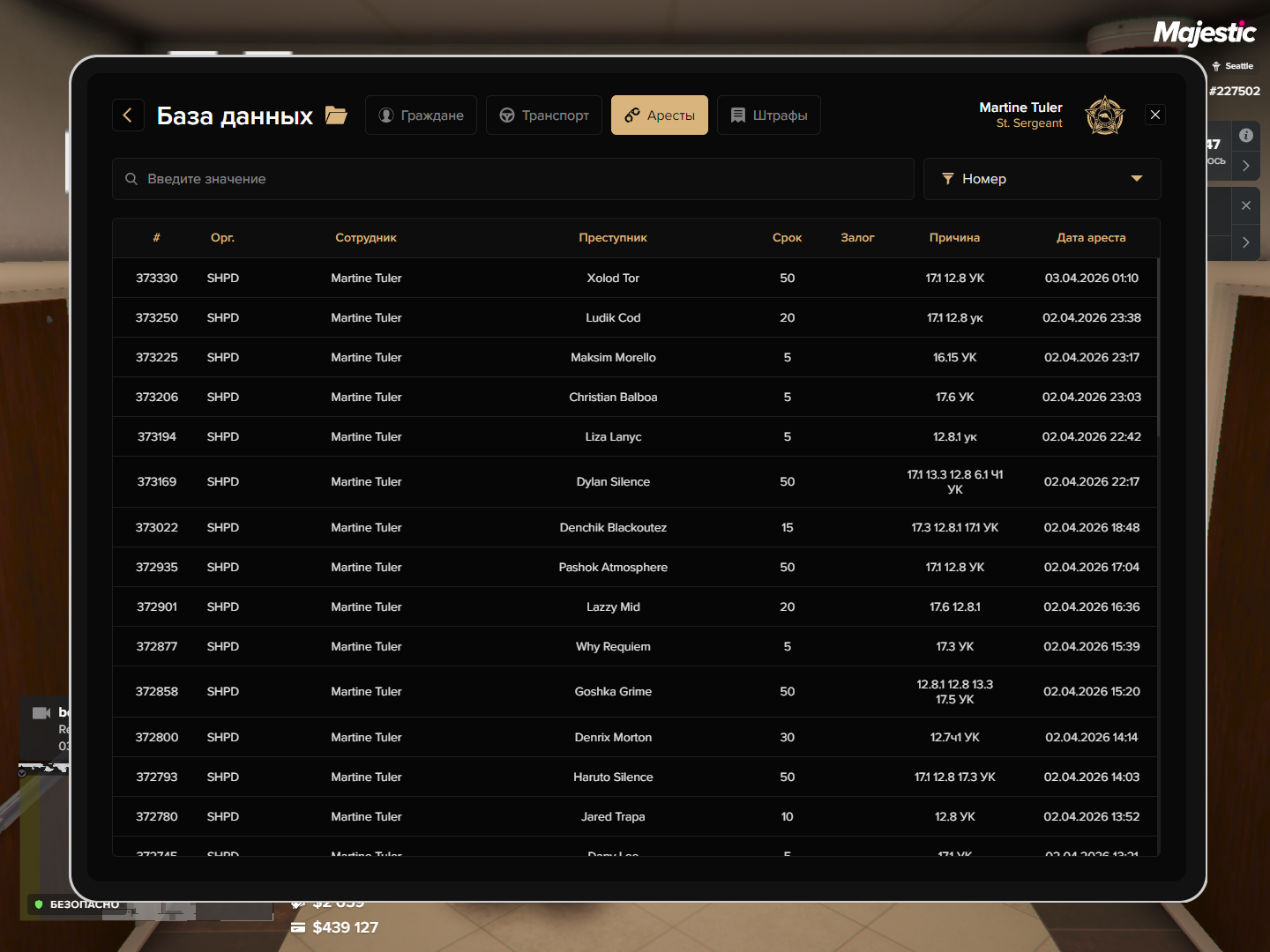Switch to the Транспорт tab
1270x952 pixels.
tap(544, 115)
